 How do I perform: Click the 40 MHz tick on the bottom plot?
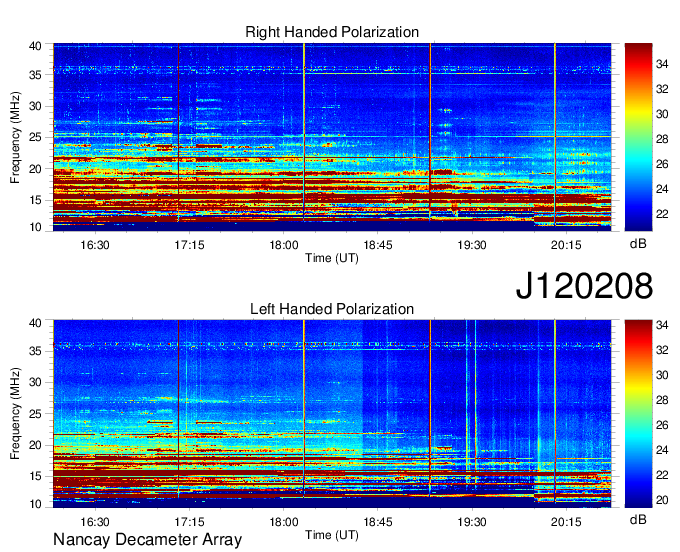click(x=35, y=323)
